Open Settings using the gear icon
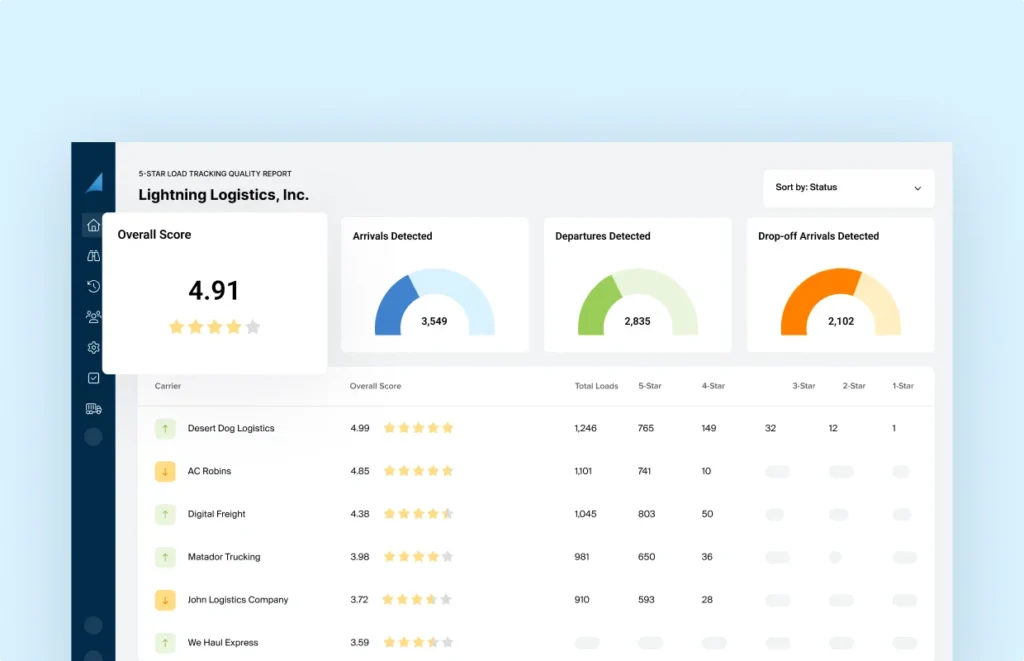This screenshot has height=661, width=1024. click(x=93, y=347)
